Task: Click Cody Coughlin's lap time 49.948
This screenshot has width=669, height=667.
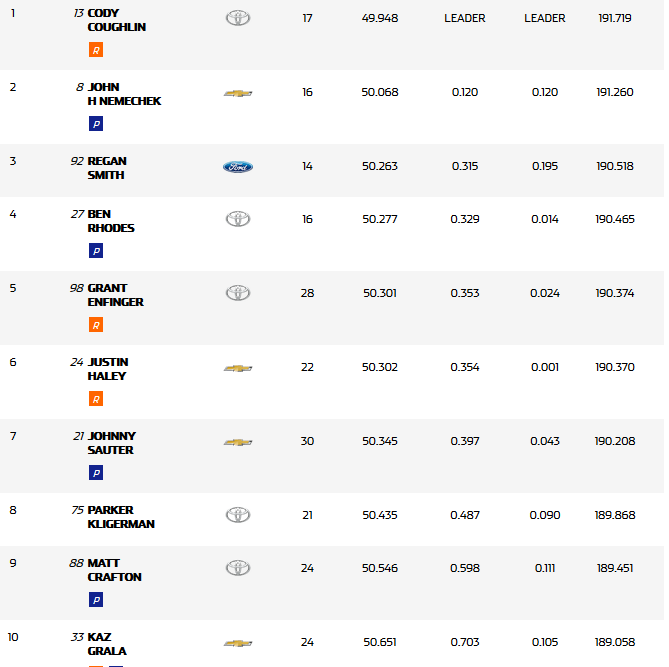Action: point(380,18)
